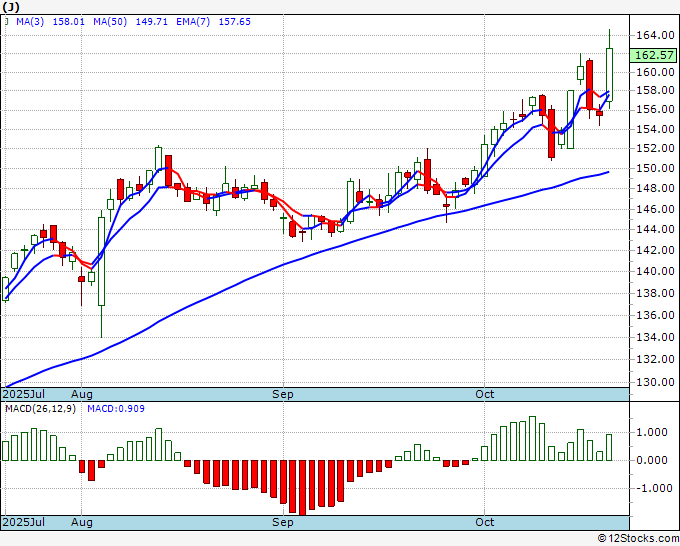Click the 150.00 price axis label
680x546 pixels.
pos(655,168)
